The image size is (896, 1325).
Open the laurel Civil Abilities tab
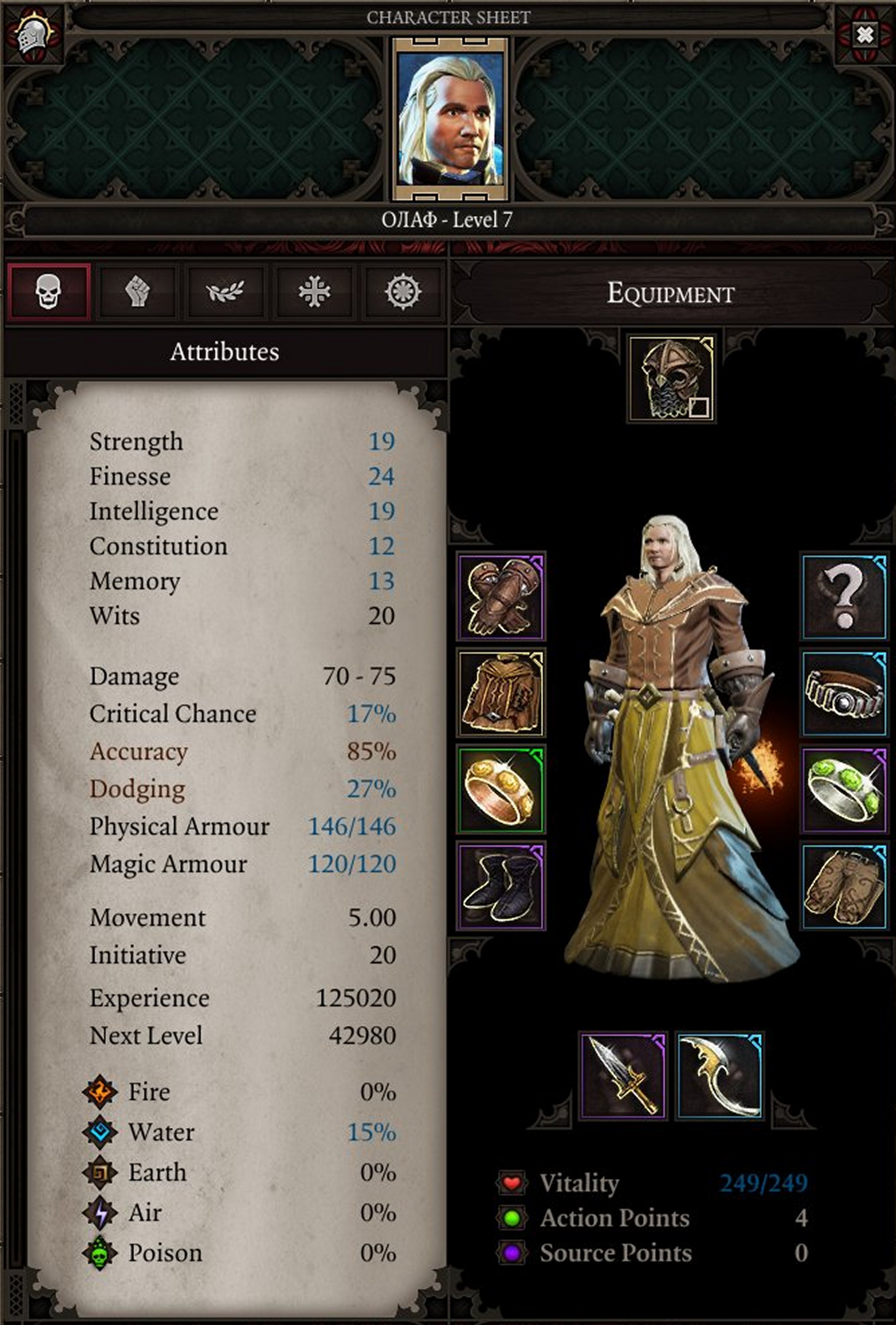[x=225, y=291]
